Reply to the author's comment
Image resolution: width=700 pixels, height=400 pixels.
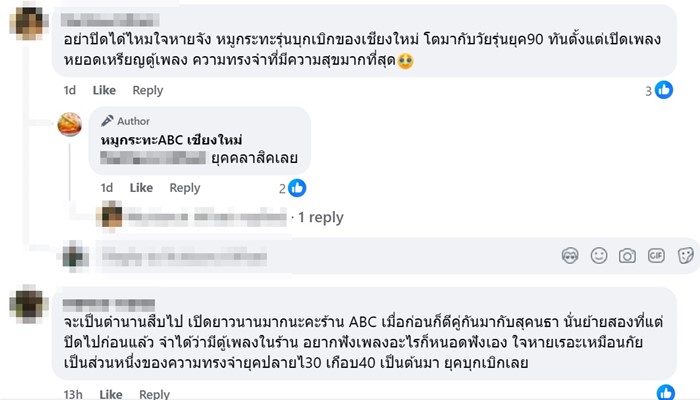(x=185, y=188)
